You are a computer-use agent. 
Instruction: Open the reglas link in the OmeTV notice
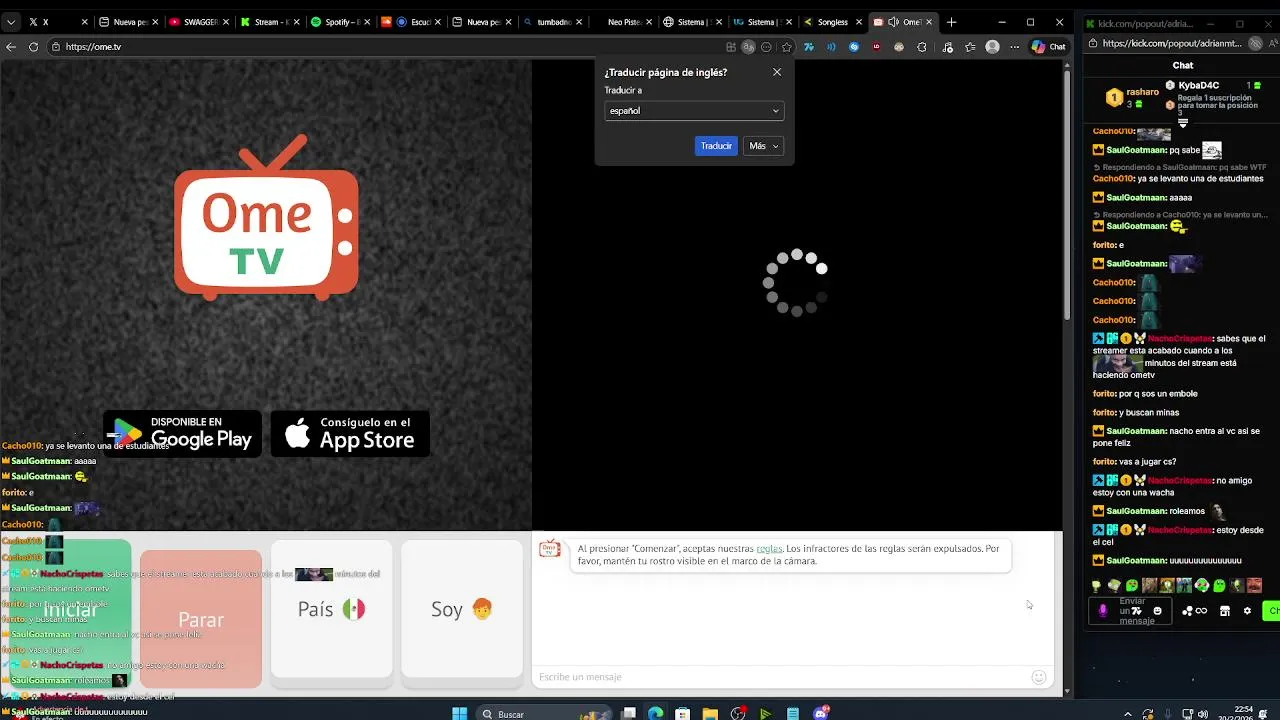click(769, 548)
